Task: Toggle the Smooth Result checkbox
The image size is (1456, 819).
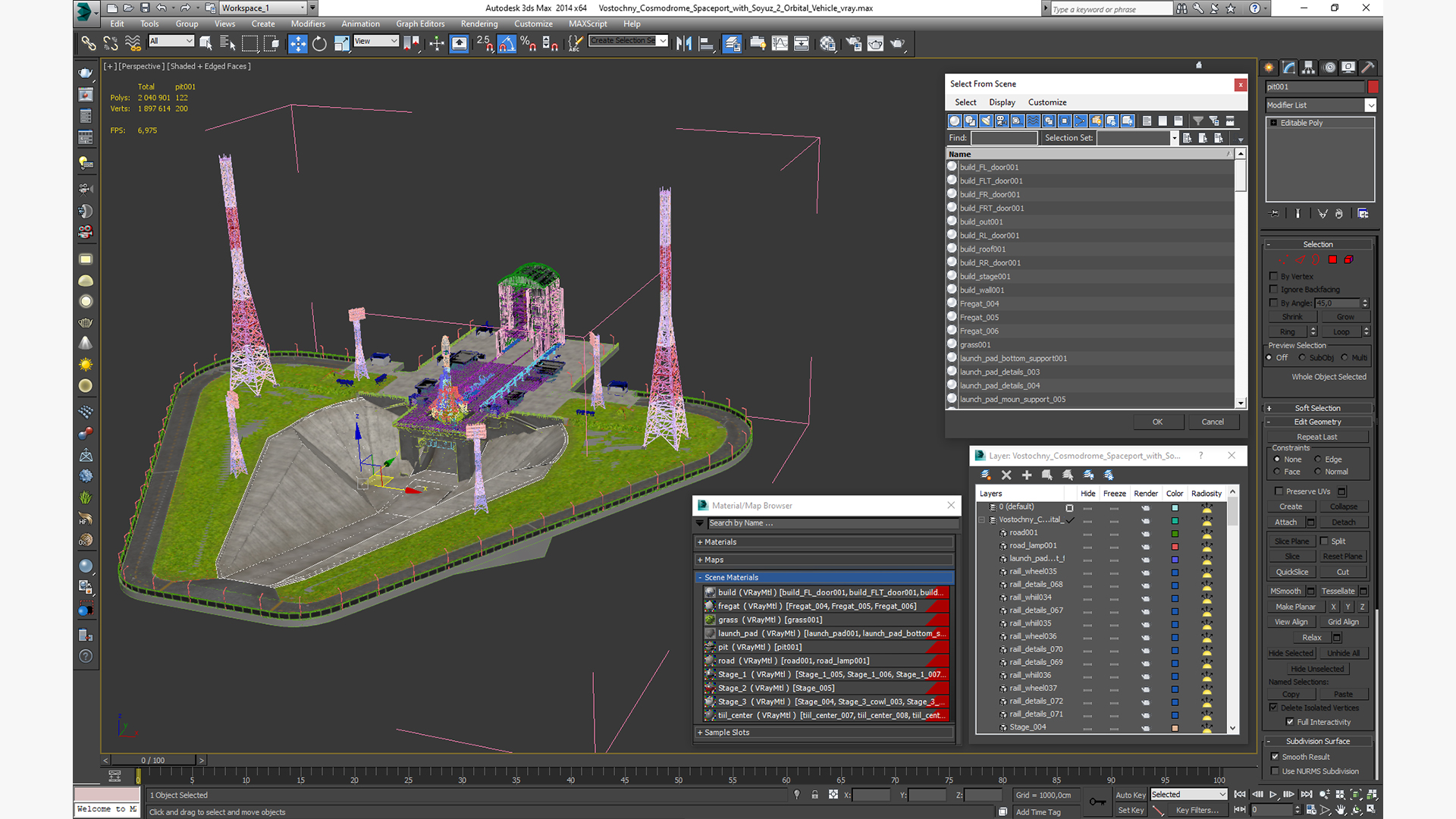Action: coord(1275,757)
